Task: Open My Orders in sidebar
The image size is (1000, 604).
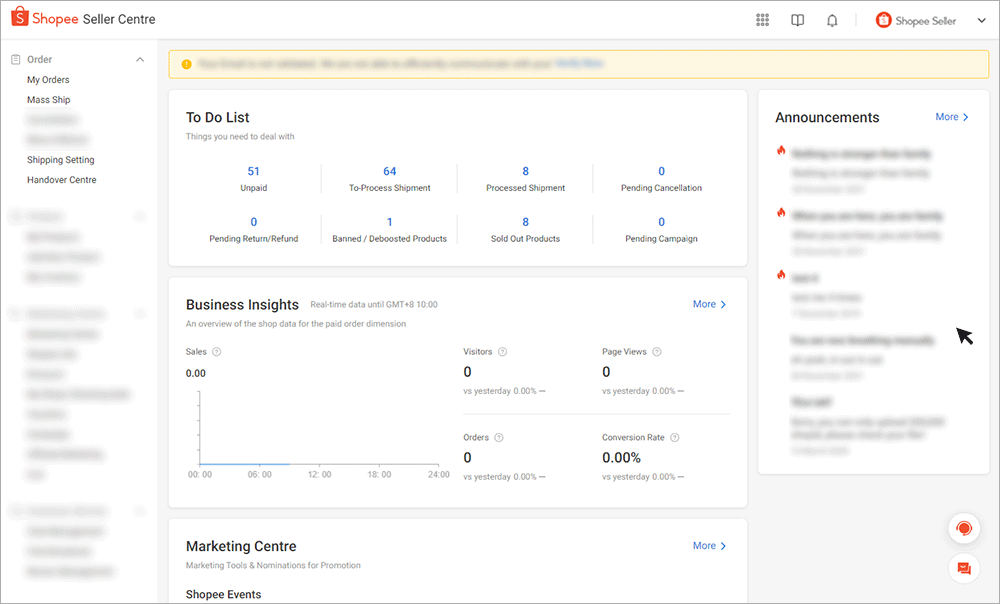Action: point(48,80)
